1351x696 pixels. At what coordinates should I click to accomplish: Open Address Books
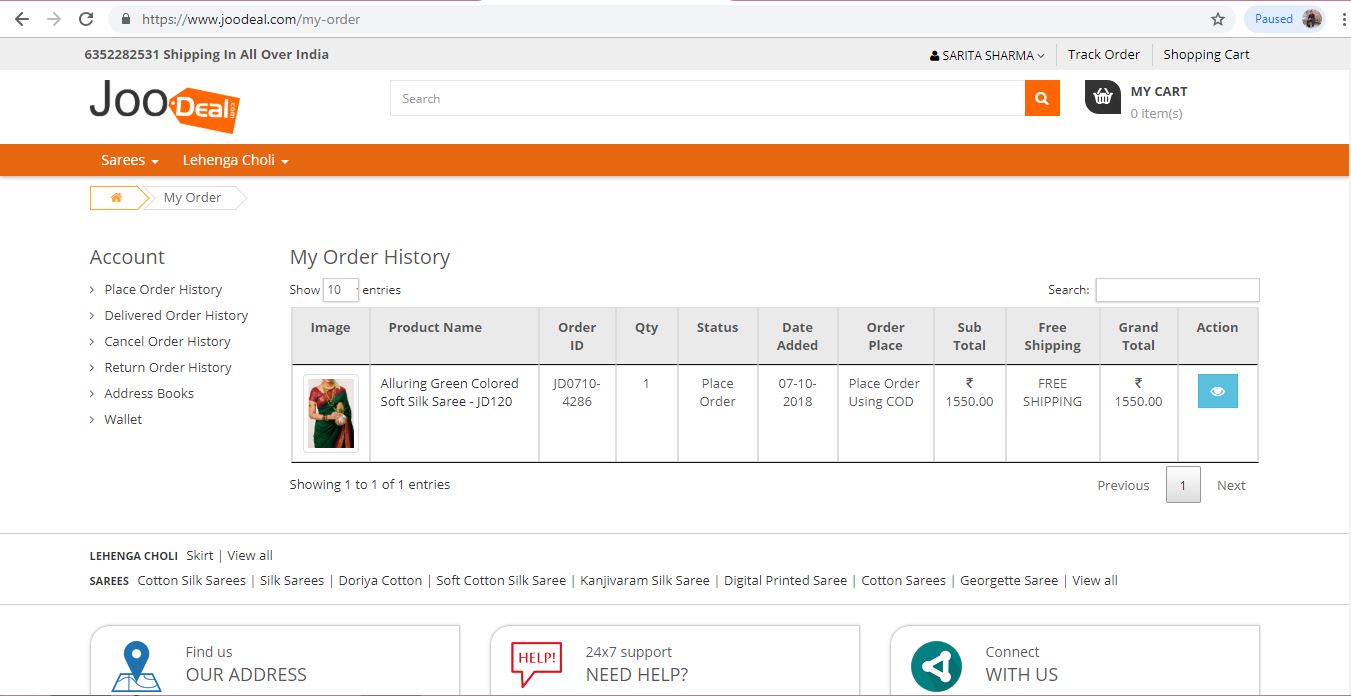click(x=149, y=393)
